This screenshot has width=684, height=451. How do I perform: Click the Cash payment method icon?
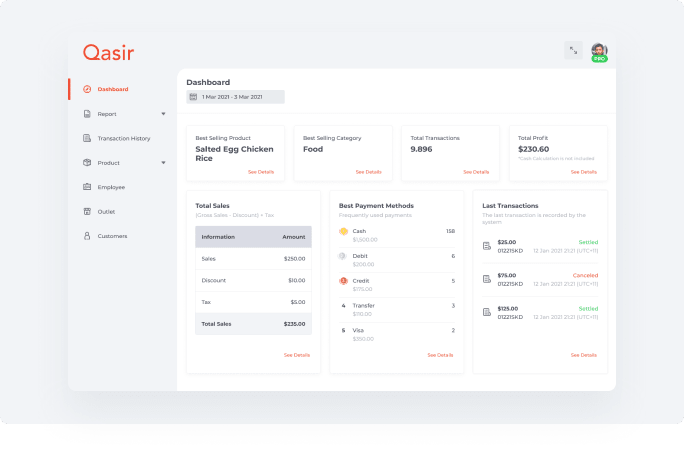pyautogui.click(x=343, y=231)
